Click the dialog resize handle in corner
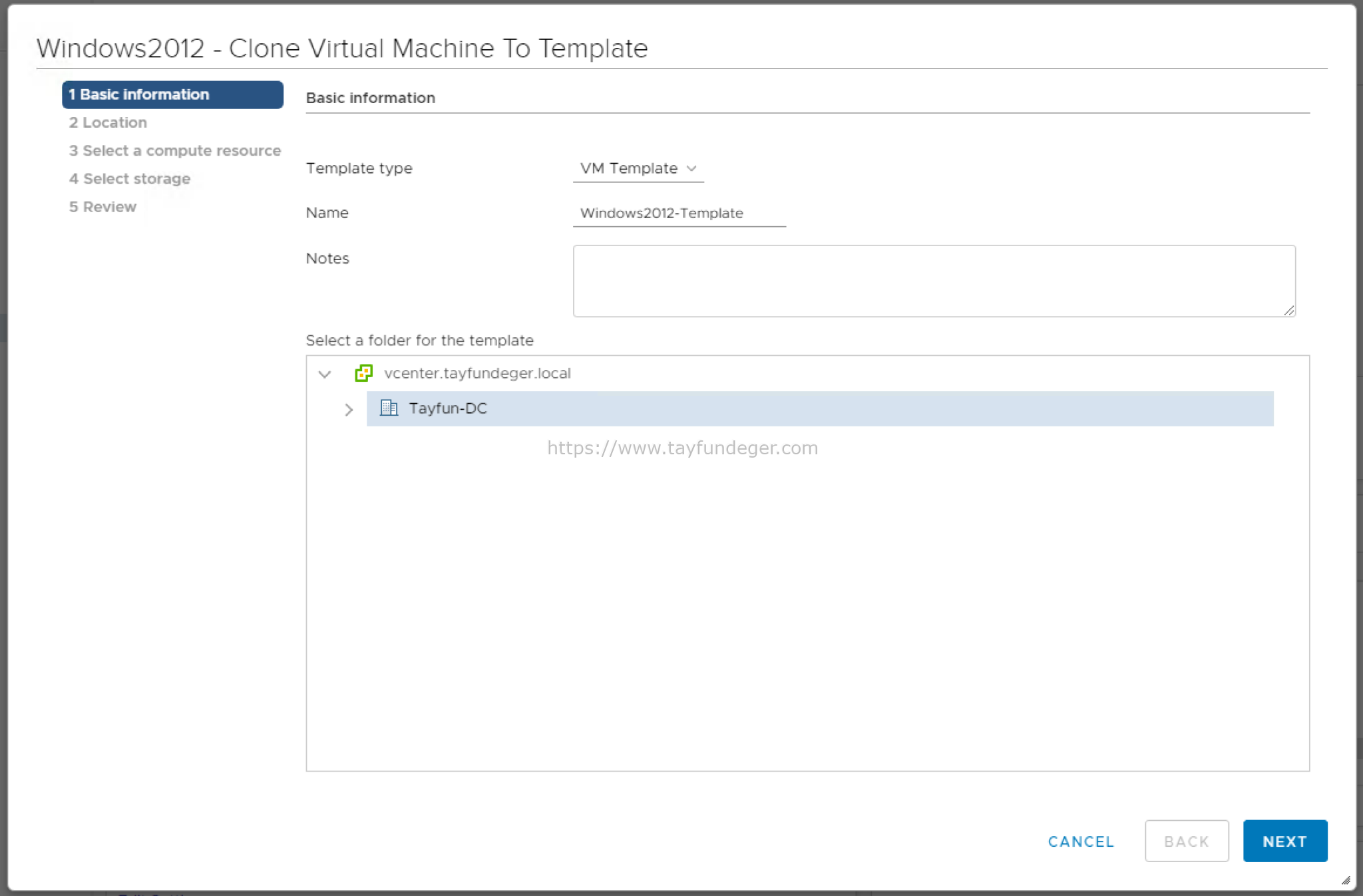The height and width of the screenshot is (896, 1363). [x=1346, y=880]
